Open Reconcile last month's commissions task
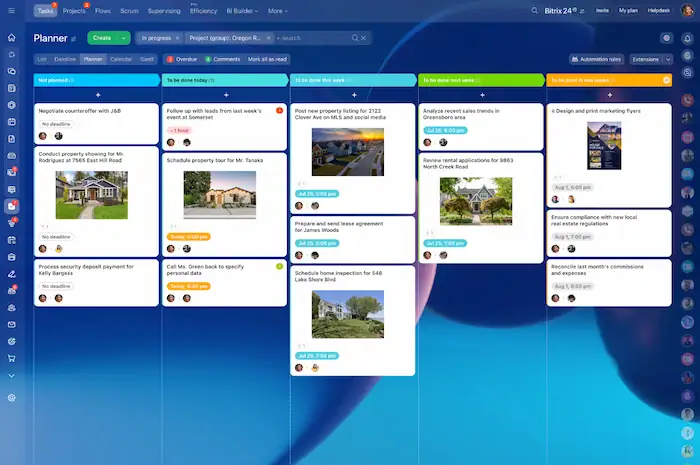 click(597, 270)
